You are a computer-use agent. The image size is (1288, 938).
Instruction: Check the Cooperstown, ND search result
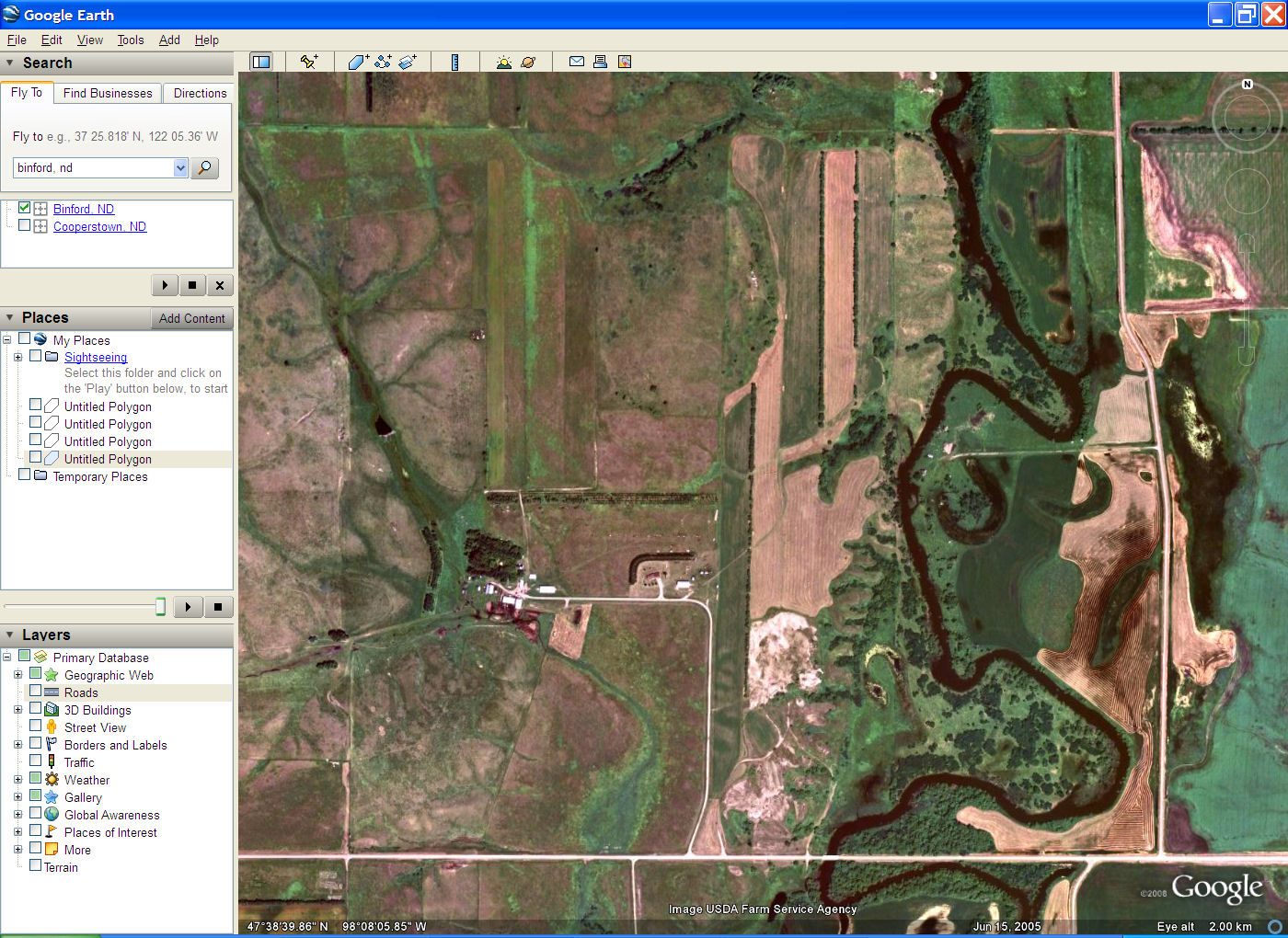(x=25, y=225)
